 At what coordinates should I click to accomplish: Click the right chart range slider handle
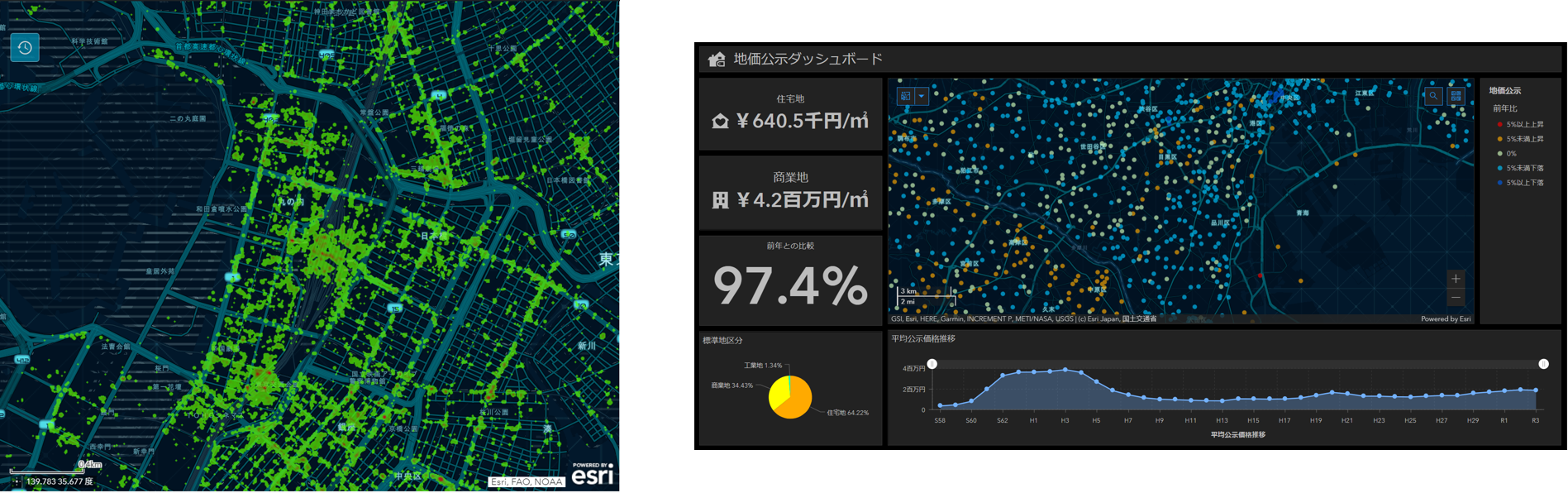coord(1543,364)
